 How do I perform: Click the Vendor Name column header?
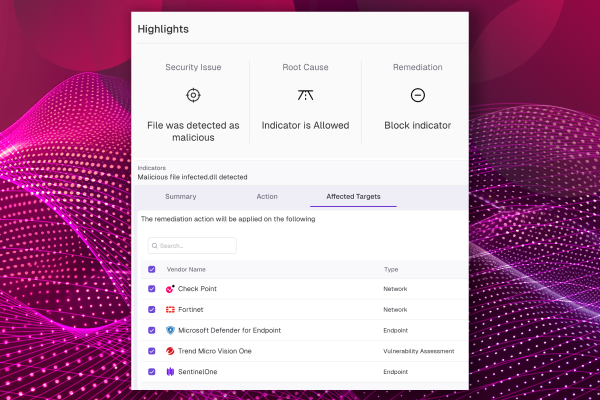click(x=186, y=269)
